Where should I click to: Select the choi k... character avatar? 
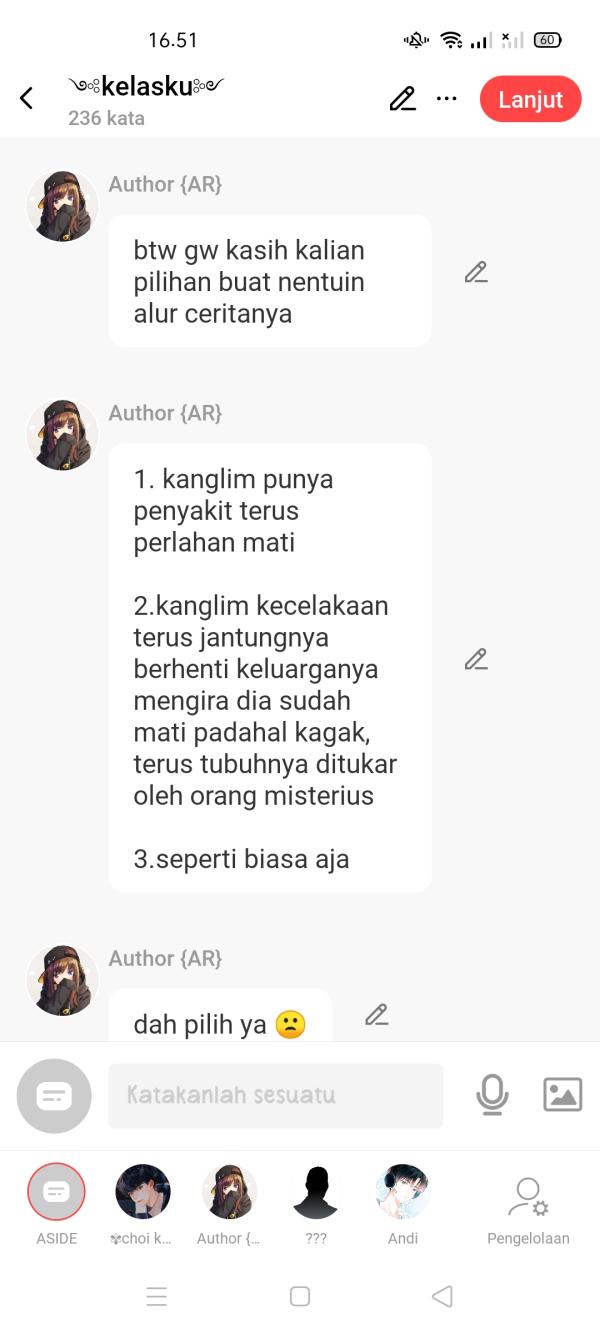point(142,1205)
